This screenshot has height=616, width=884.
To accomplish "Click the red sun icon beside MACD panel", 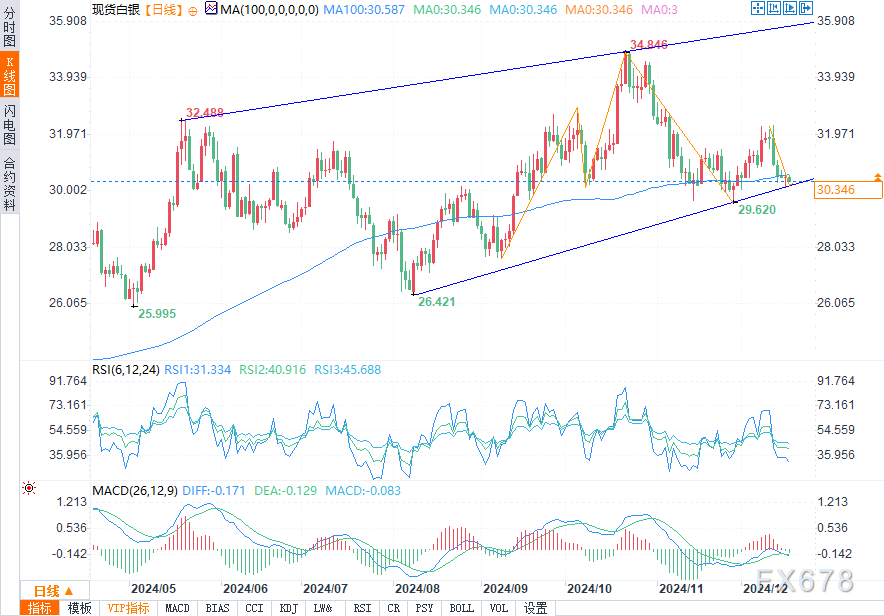I will 29,488.
